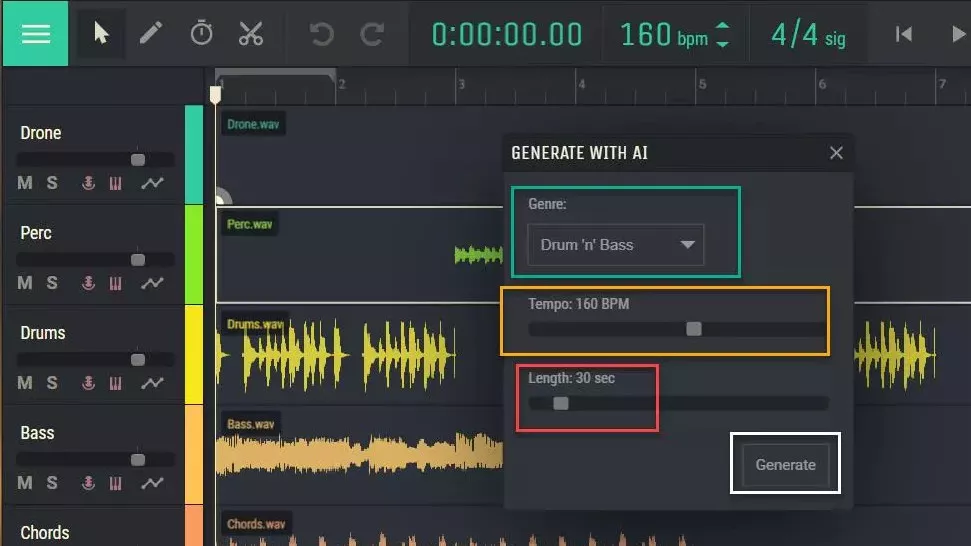Open instrument keys on Perc track
Screen dimensions: 971x546
tap(116, 284)
